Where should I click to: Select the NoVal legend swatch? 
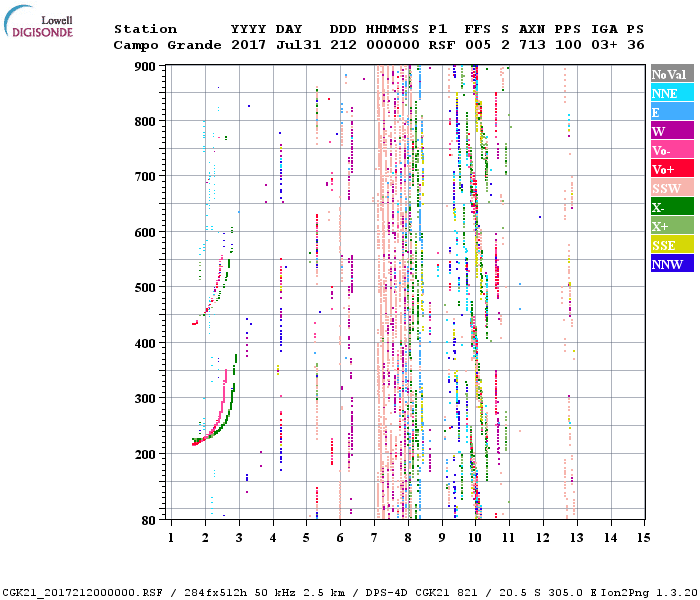(x=671, y=74)
